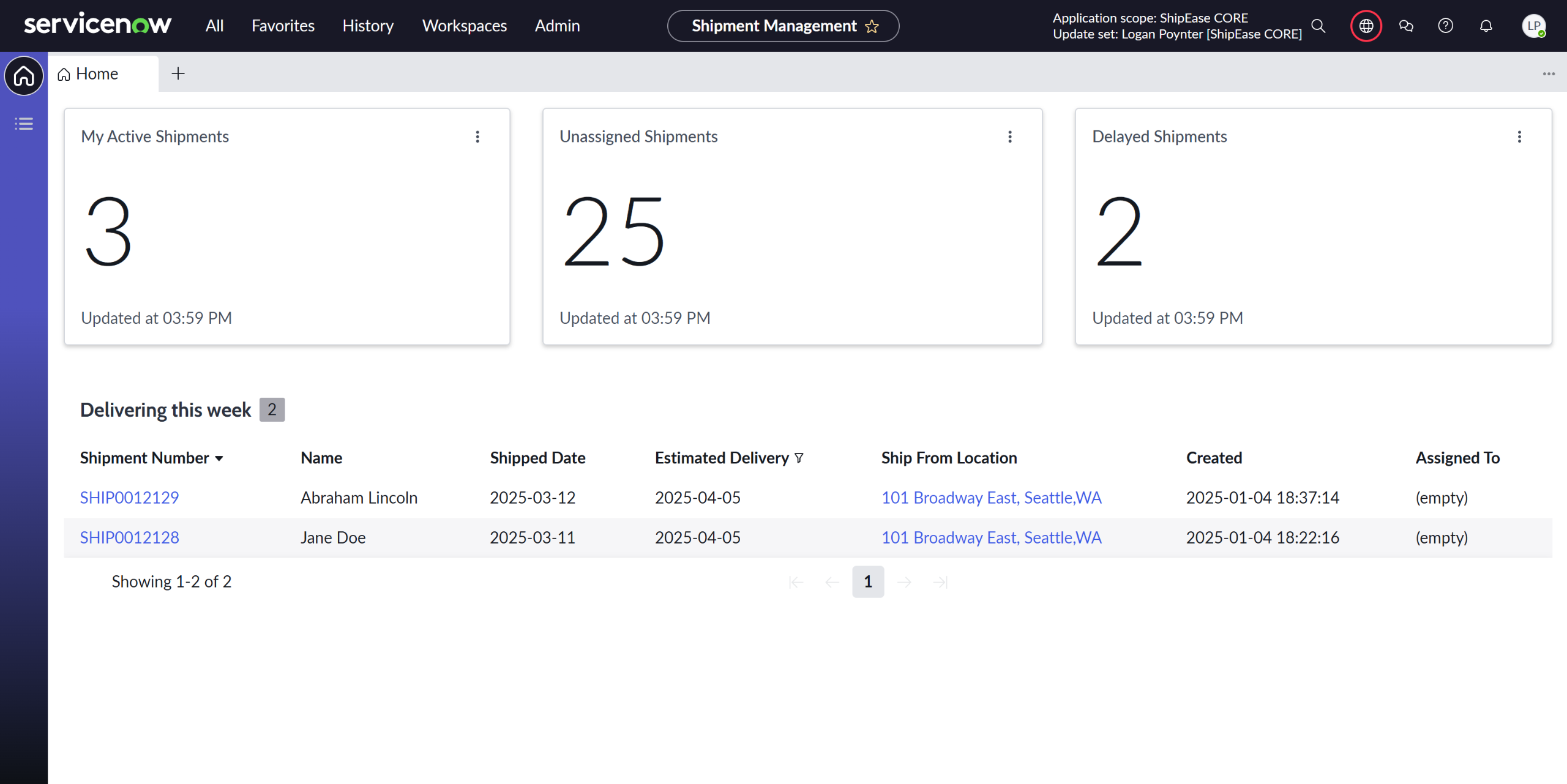Show notifications via the bell icon
Image resolution: width=1567 pixels, height=784 pixels.
point(1486,26)
